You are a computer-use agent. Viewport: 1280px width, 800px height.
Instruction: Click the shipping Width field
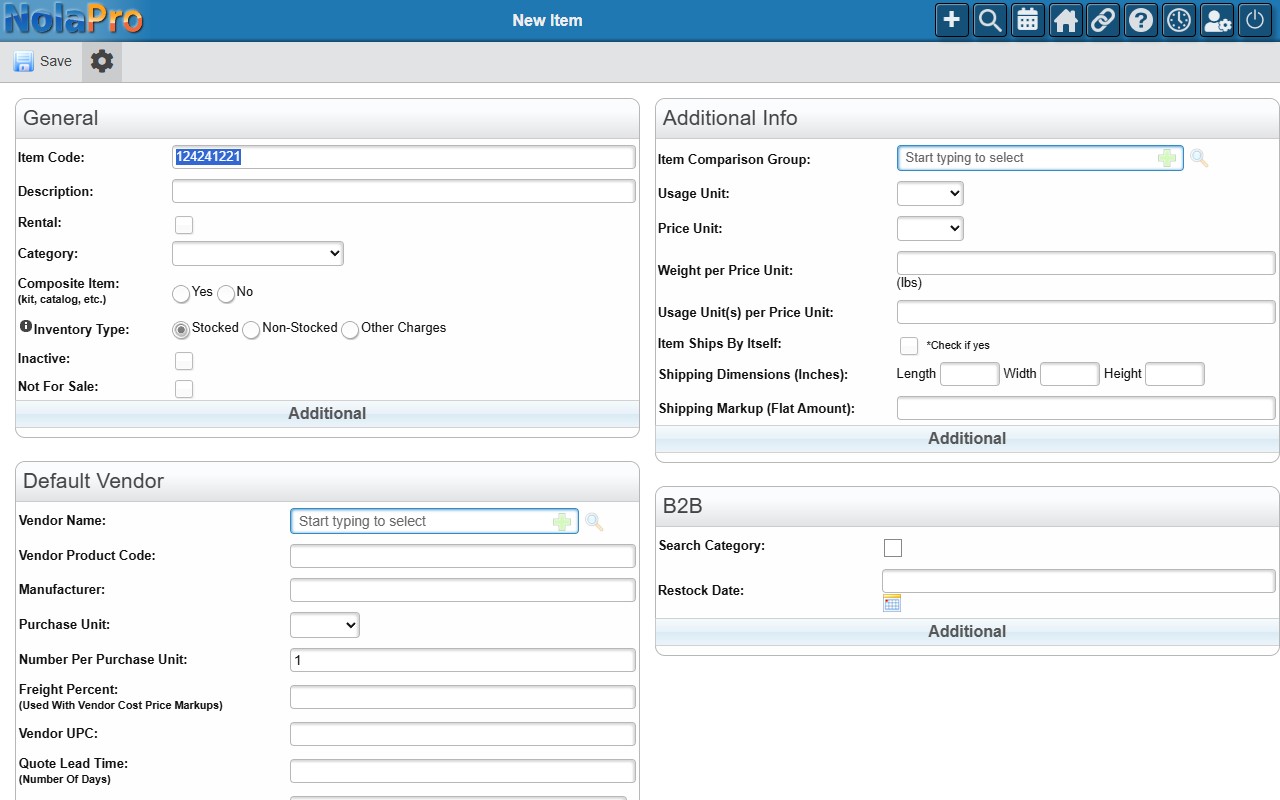coord(1070,374)
